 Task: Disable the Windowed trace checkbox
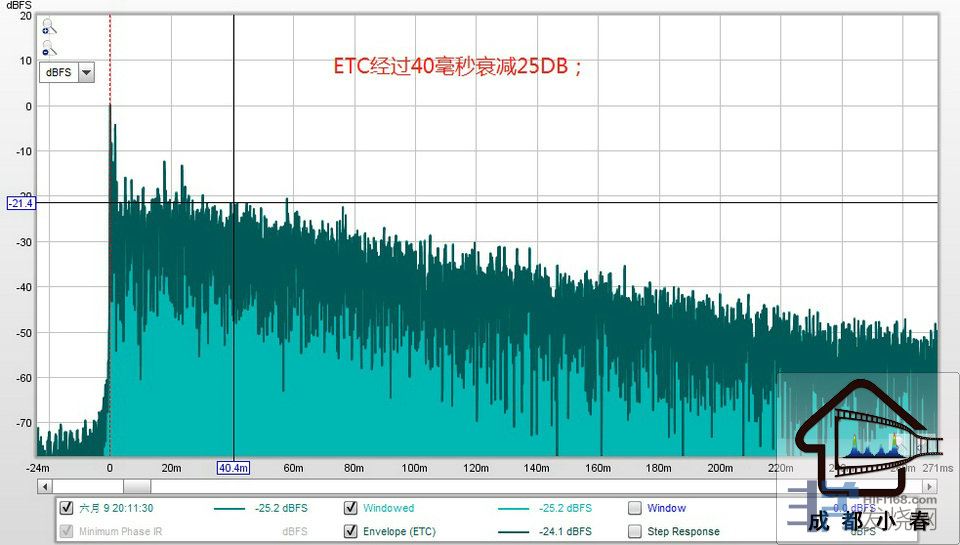pos(351,508)
